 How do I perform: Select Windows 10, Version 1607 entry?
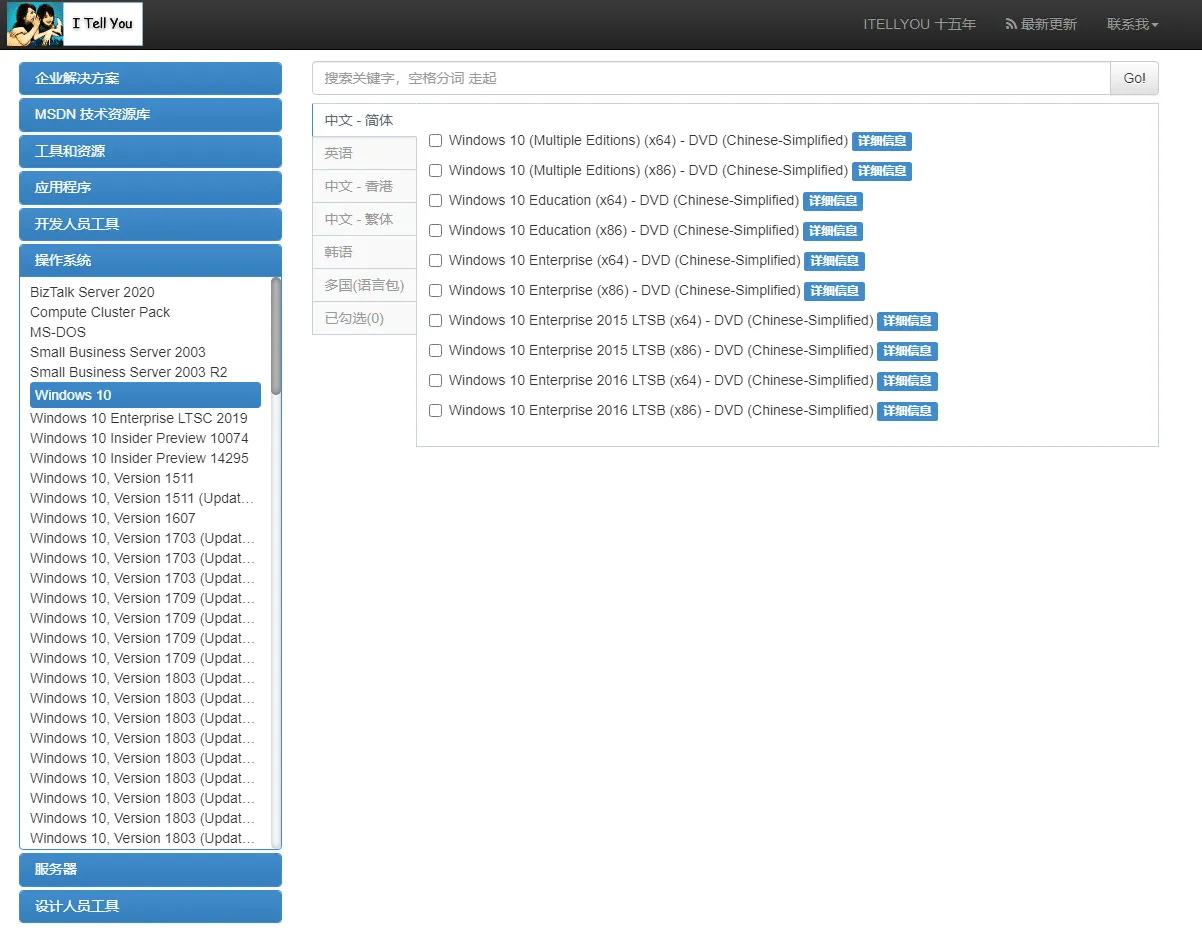point(113,518)
